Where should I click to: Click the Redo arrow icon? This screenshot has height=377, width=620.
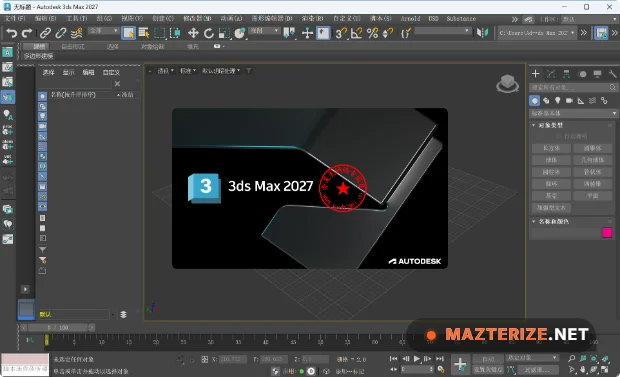tap(27, 33)
